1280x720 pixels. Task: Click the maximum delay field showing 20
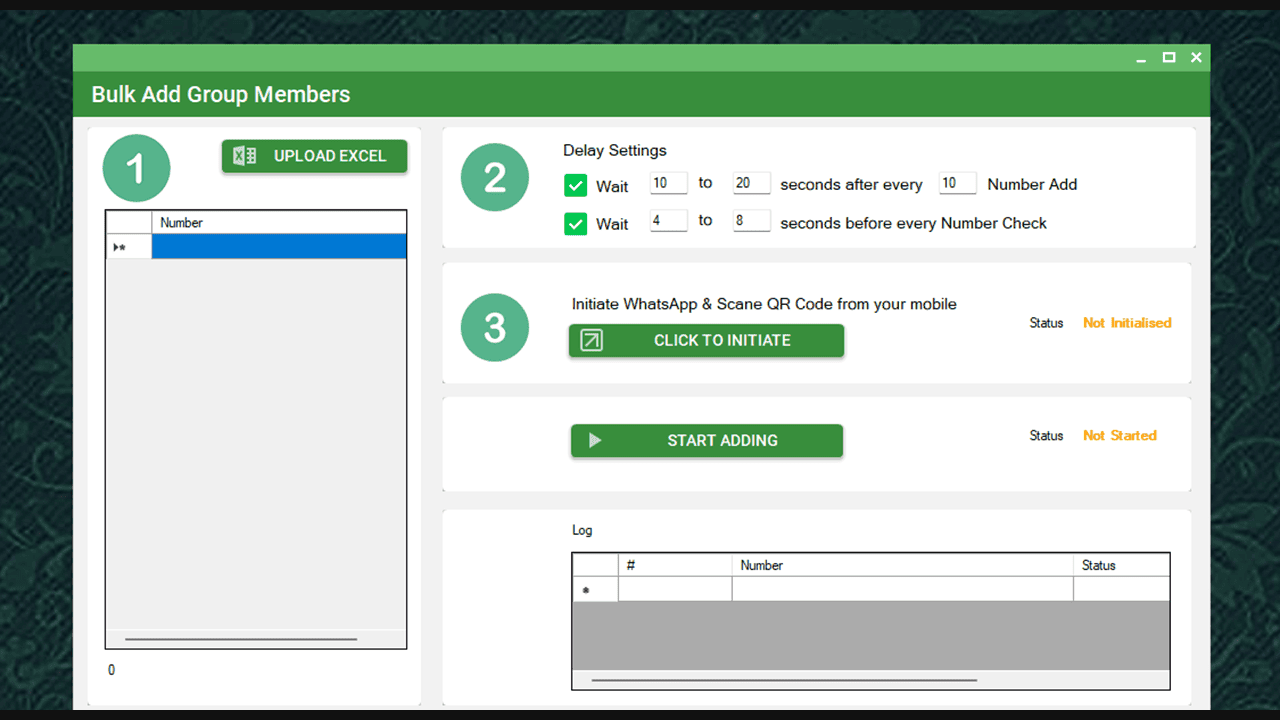pos(751,183)
